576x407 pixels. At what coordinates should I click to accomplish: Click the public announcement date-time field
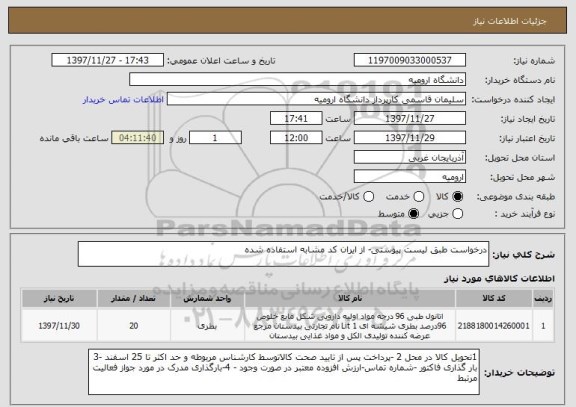click(x=108, y=60)
